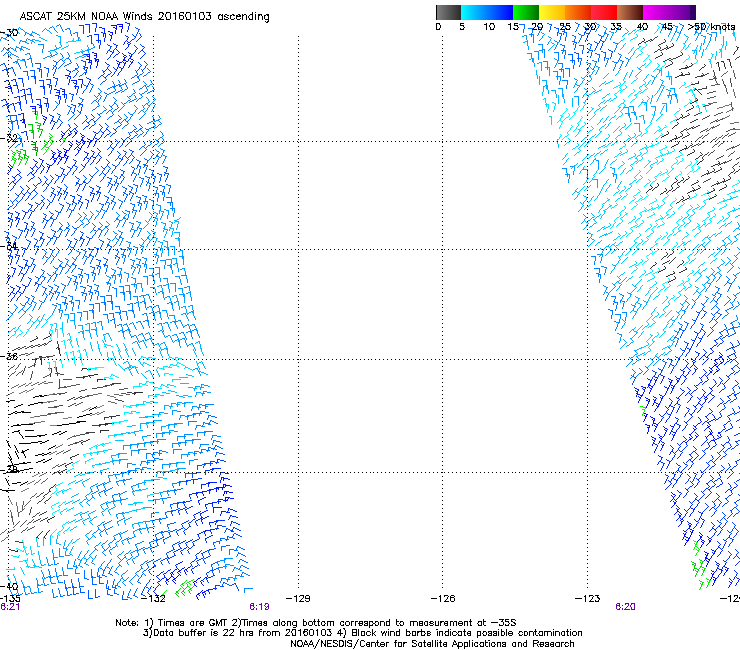
Task: Click the -34 latitude label
Action: point(9,246)
